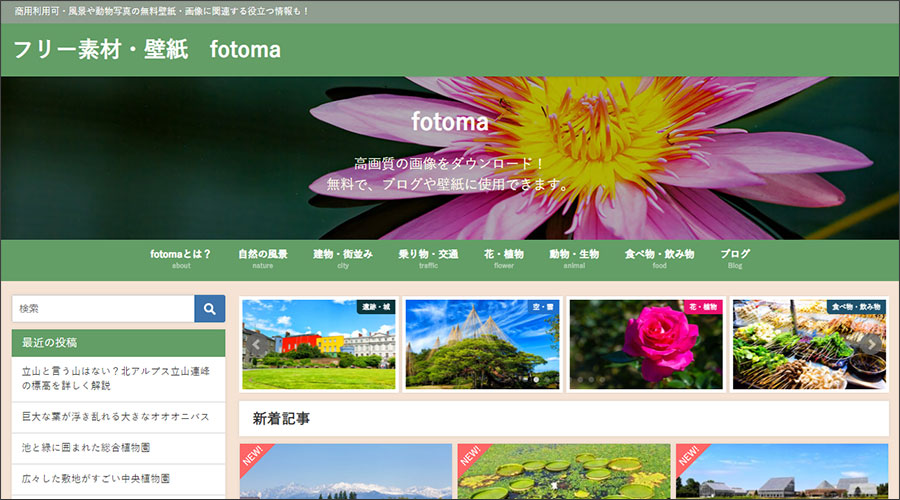Select the 建物・街並み city menu item
The image size is (900, 500).
pyautogui.click(x=343, y=258)
